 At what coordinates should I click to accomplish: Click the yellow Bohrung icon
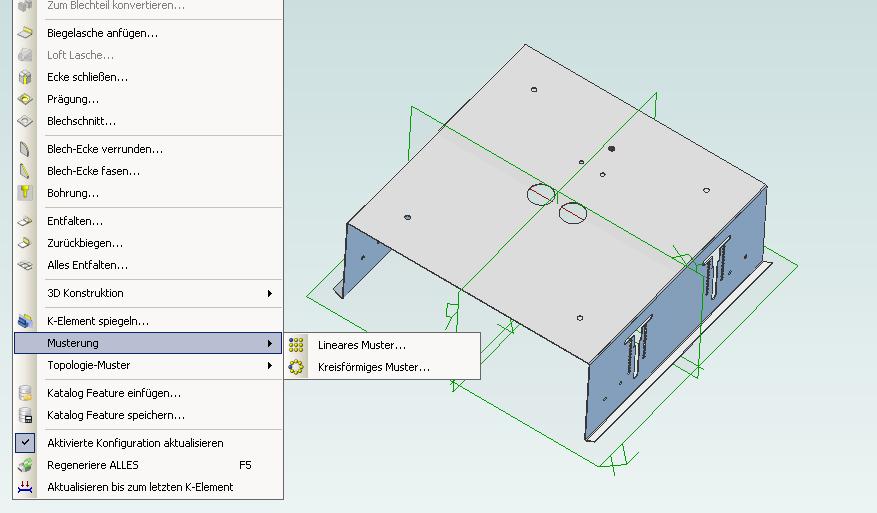click(25, 193)
